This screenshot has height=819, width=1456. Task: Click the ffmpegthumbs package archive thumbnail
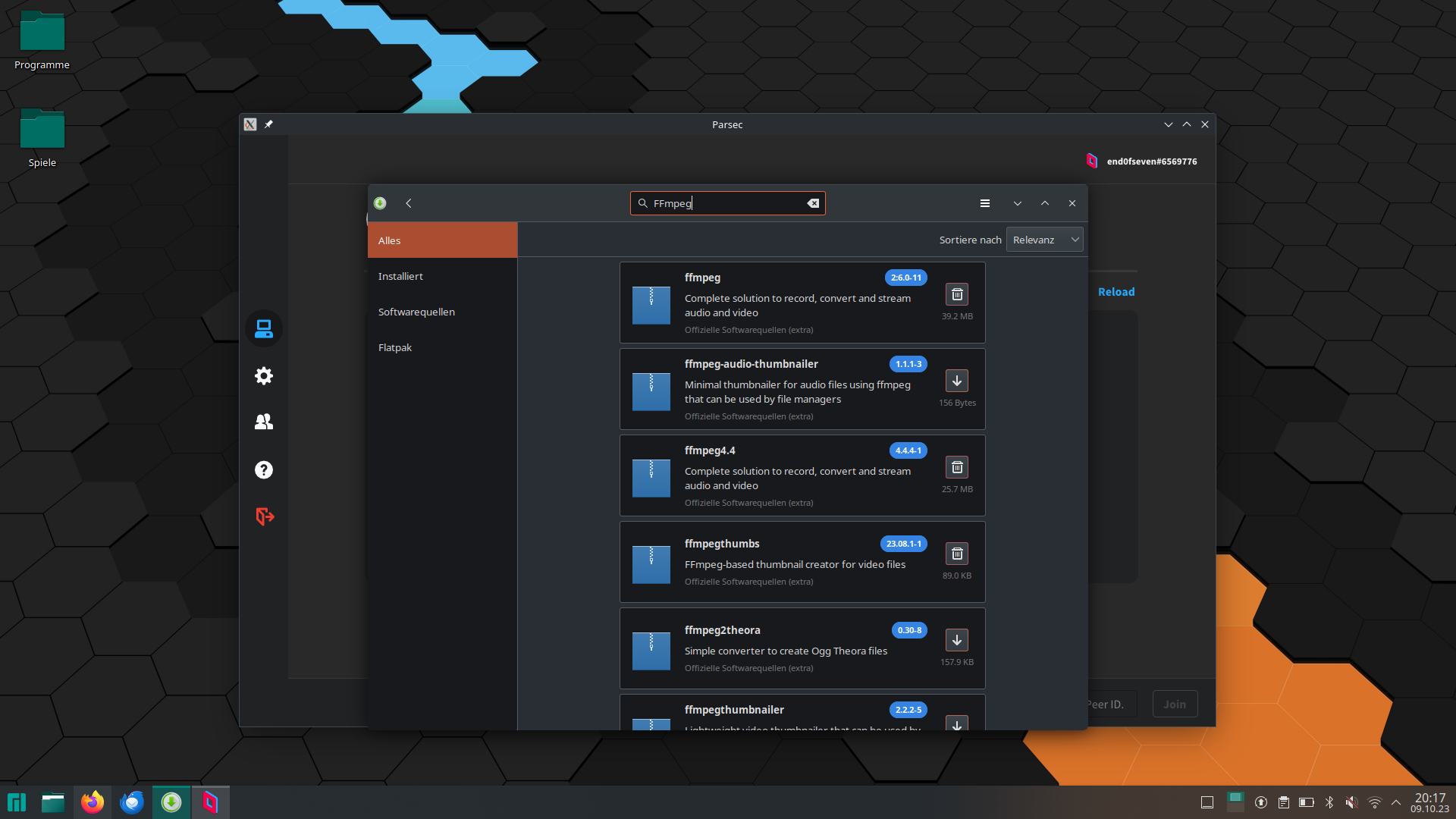pos(651,564)
